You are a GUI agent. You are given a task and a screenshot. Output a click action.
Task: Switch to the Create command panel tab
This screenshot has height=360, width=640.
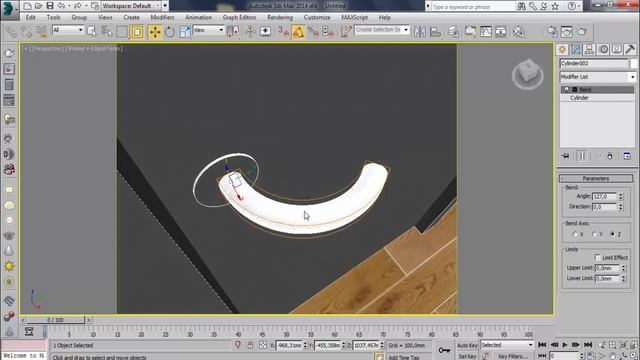[562, 49]
